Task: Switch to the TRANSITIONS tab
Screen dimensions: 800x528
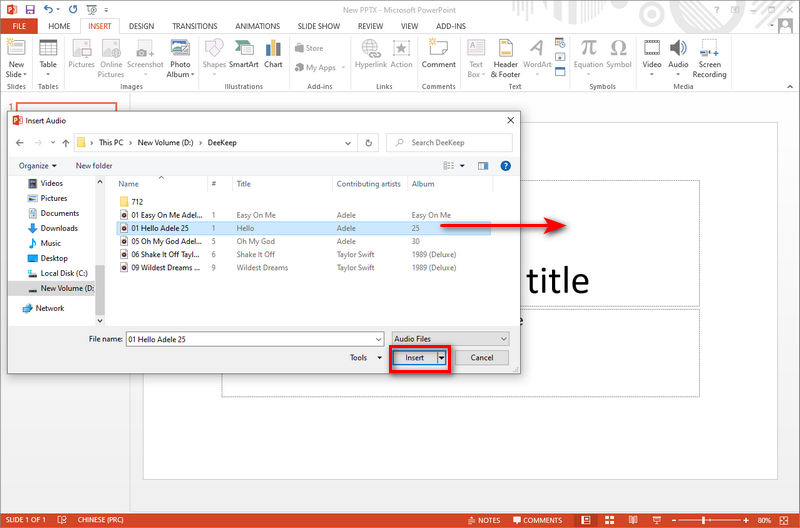Action: [194, 26]
